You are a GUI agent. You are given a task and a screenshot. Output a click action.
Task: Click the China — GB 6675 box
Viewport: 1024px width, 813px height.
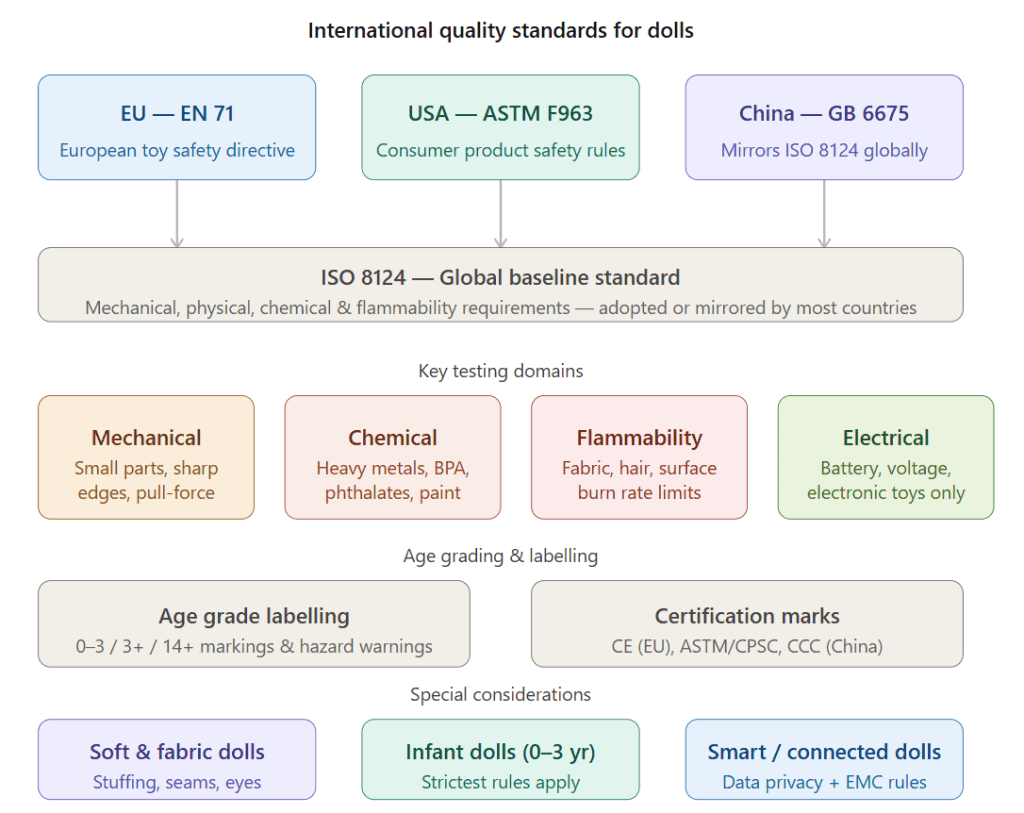tap(824, 128)
